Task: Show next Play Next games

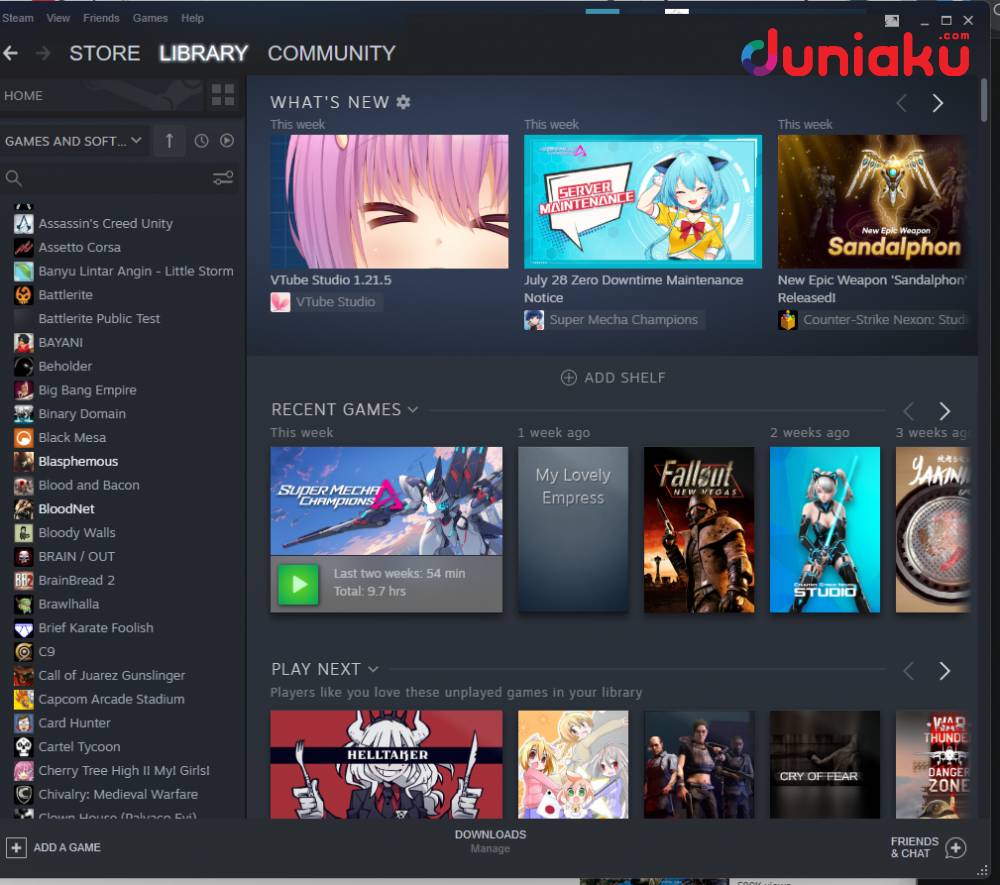Action: pyautogui.click(x=945, y=670)
